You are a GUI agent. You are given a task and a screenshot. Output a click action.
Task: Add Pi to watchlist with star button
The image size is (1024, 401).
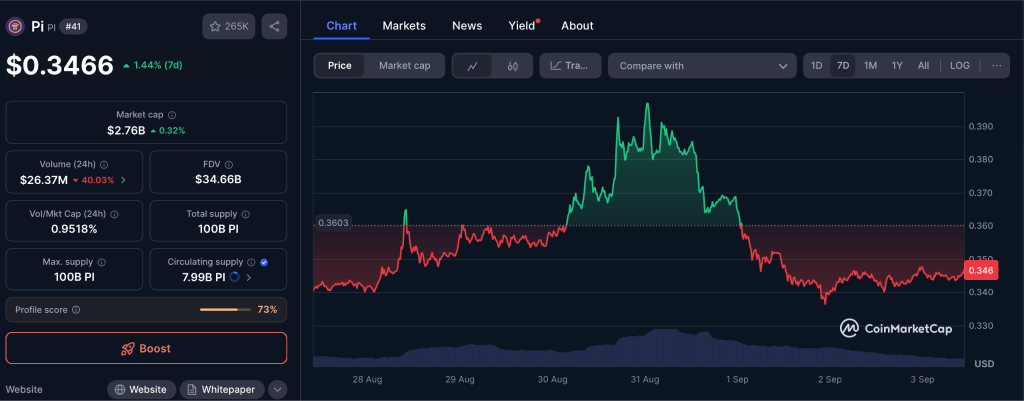tap(229, 27)
